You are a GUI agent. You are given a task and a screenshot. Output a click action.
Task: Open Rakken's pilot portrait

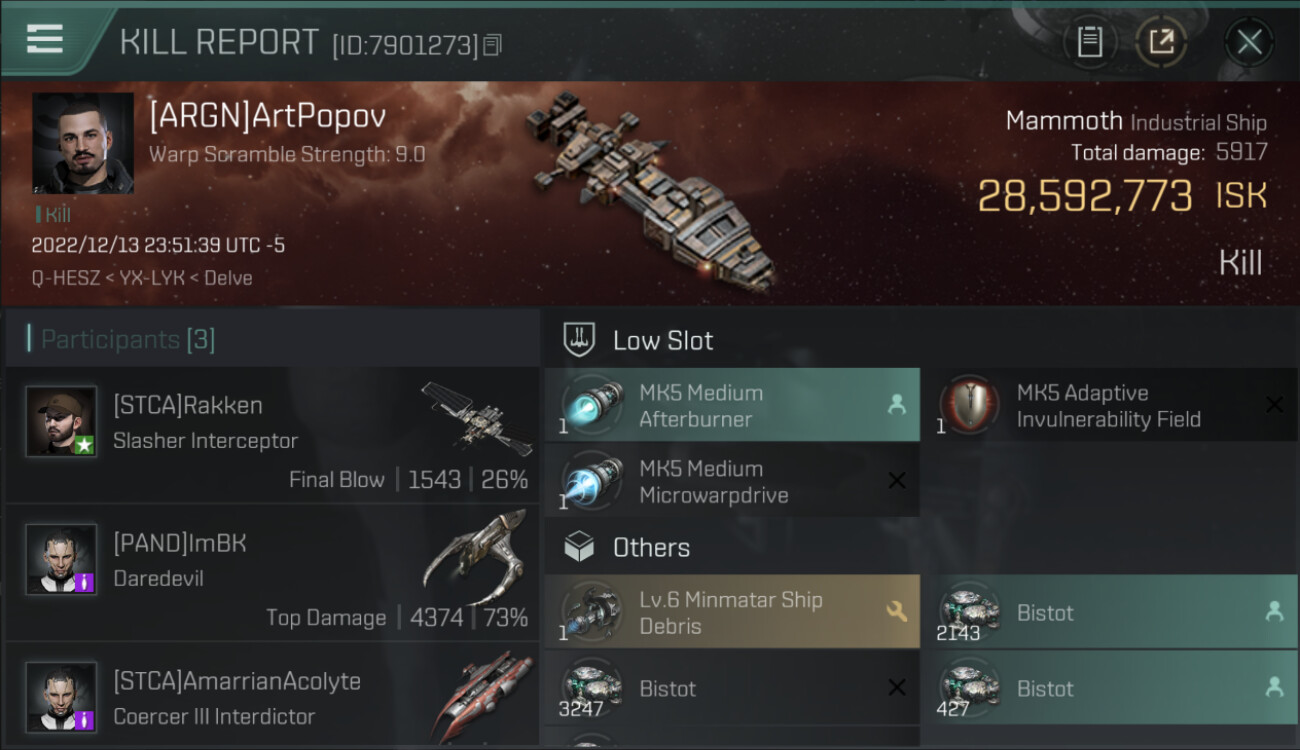pos(61,421)
